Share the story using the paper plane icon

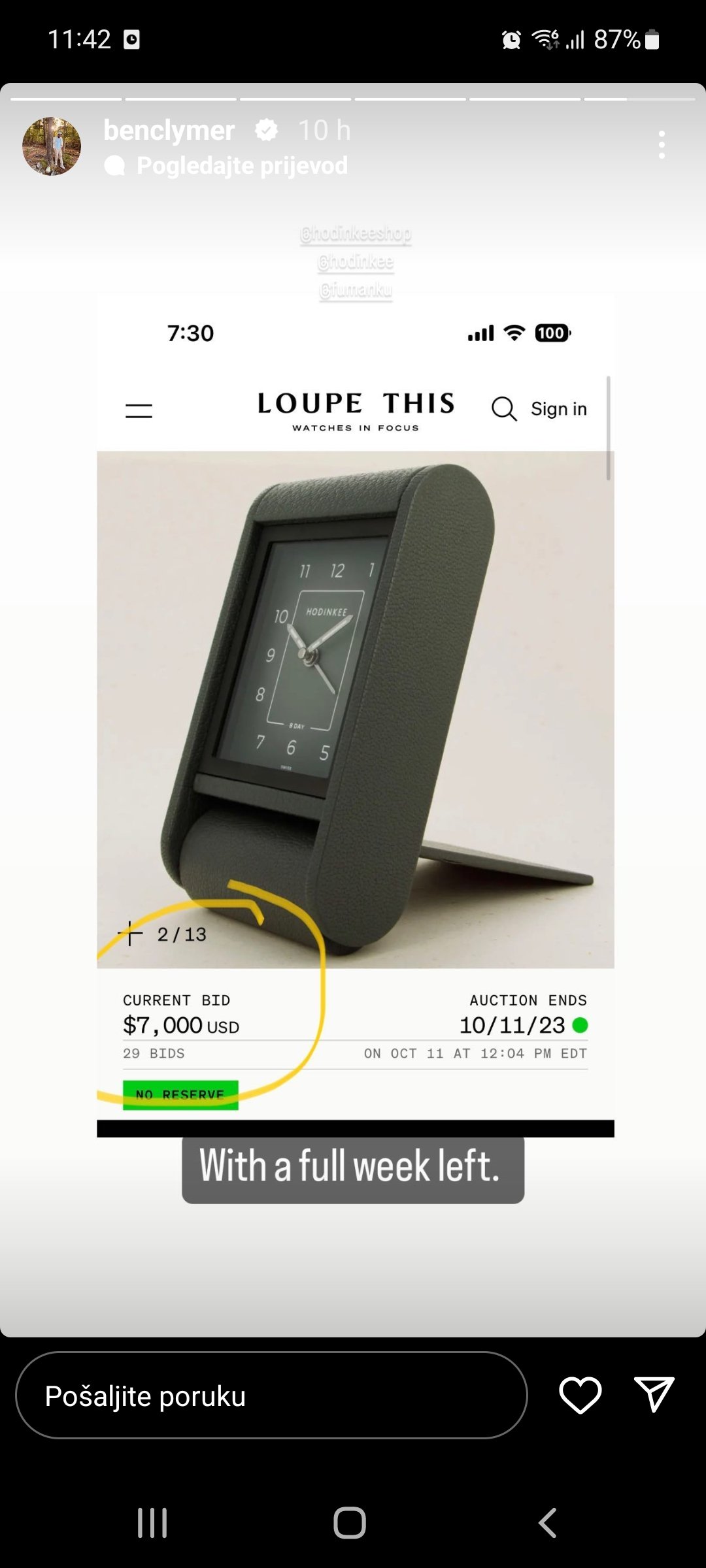[x=654, y=1394]
